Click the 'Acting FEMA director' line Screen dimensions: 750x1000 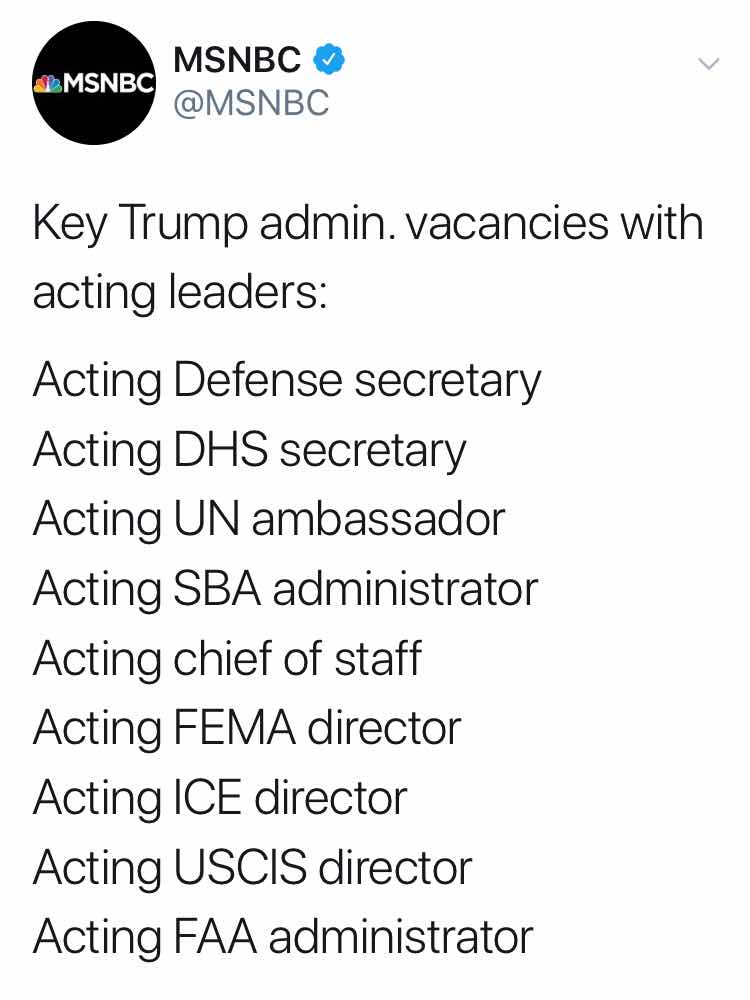point(247,728)
